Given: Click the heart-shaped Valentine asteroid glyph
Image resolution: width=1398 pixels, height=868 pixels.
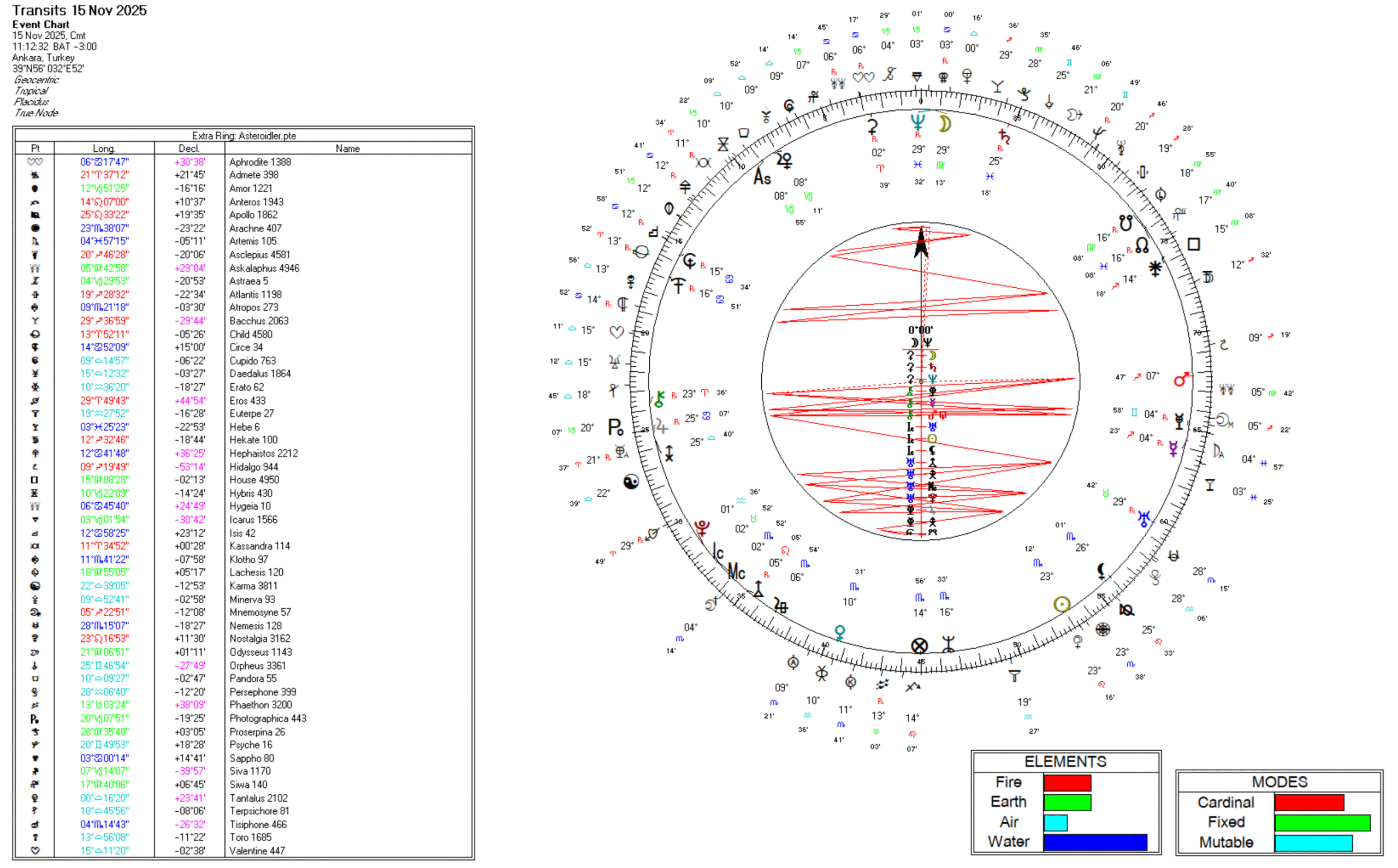Looking at the screenshot, I should tap(617, 332).
